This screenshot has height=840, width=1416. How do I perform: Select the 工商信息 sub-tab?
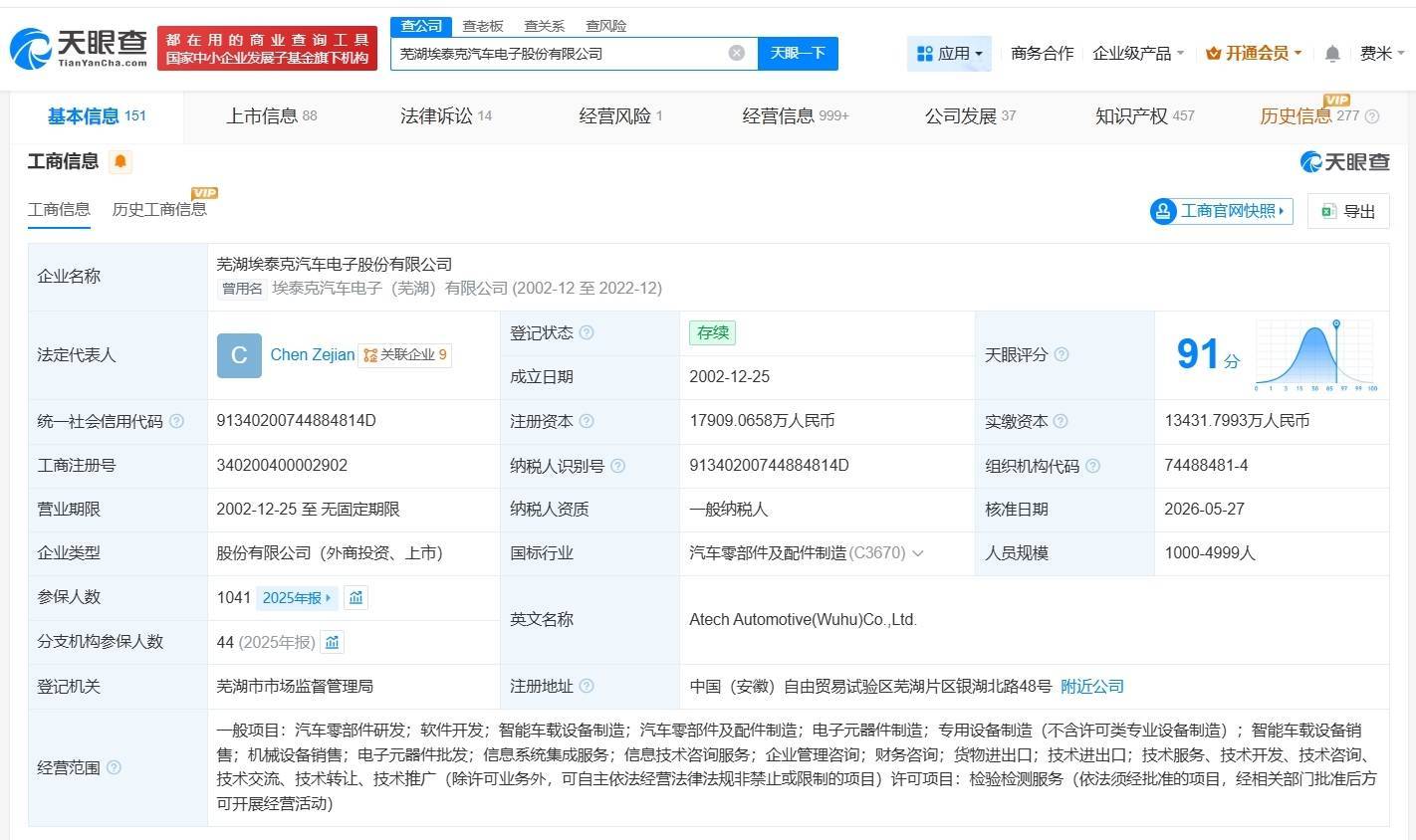(59, 210)
